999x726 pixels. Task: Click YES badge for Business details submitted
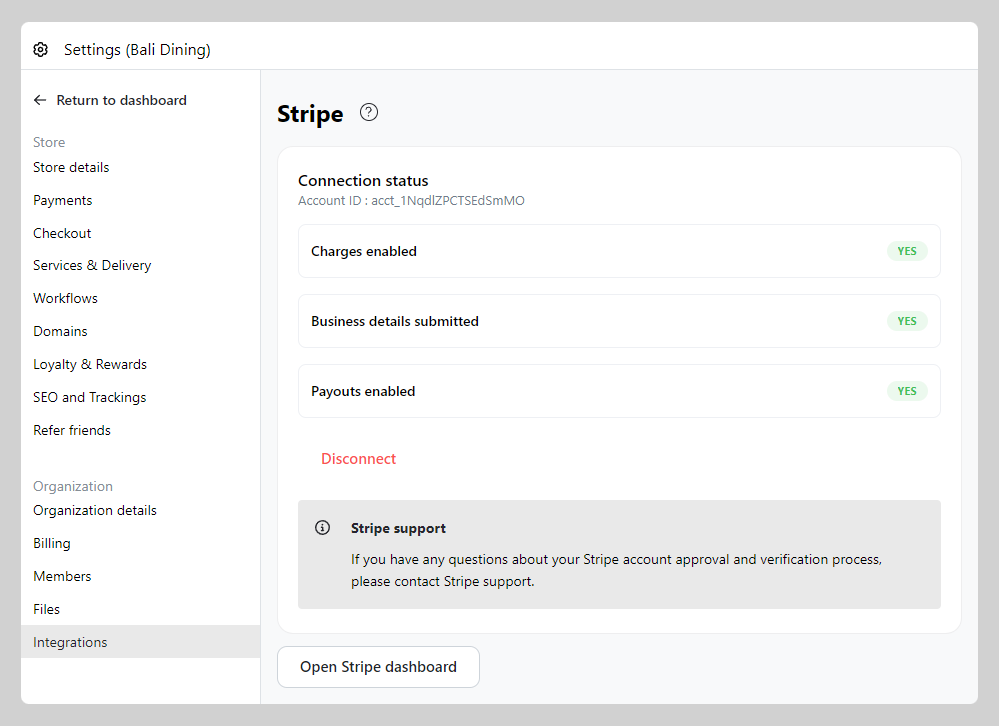tap(907, 322)
